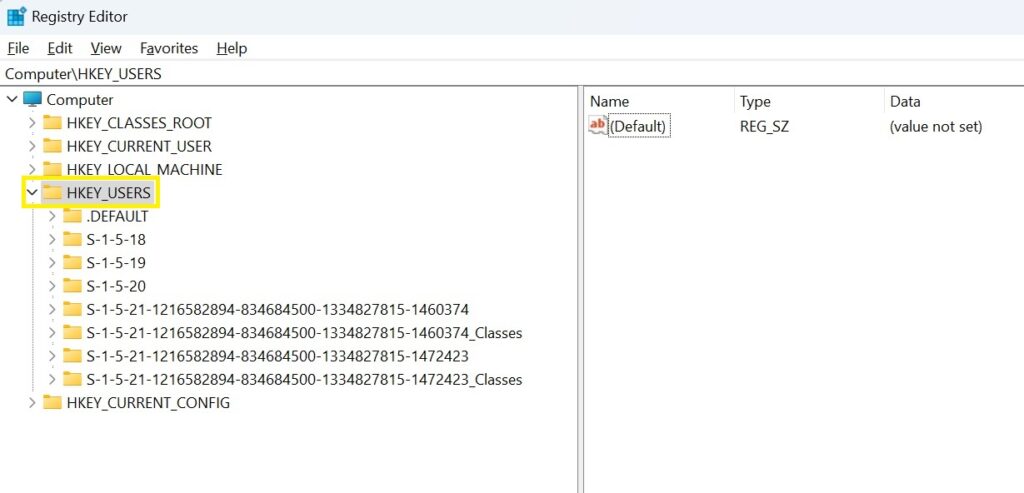Click the Registry Editor title bar icon
This screenshot has height=493, width=1024.
(16, 16)
